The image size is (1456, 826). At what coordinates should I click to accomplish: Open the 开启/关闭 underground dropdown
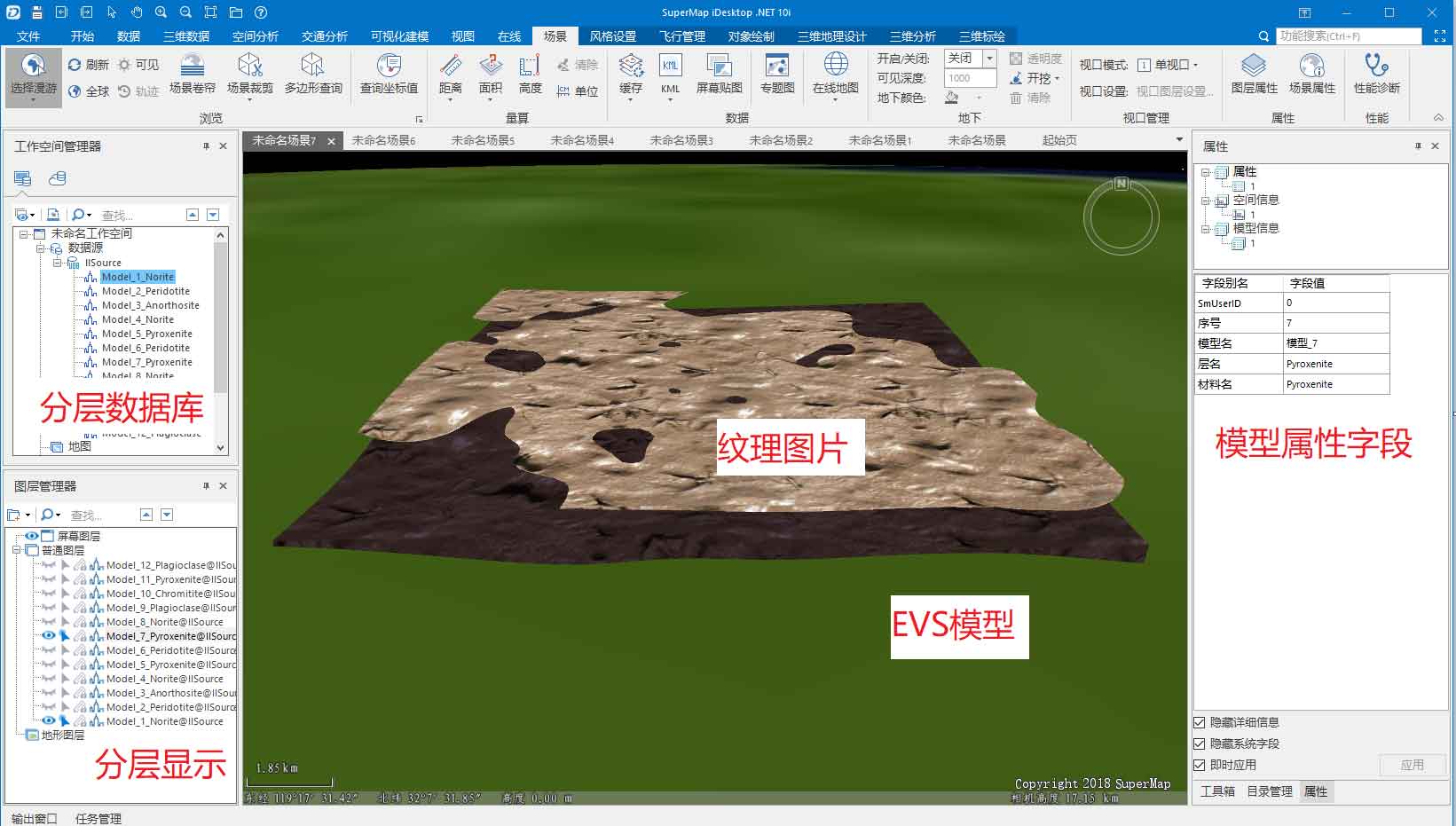989,58
